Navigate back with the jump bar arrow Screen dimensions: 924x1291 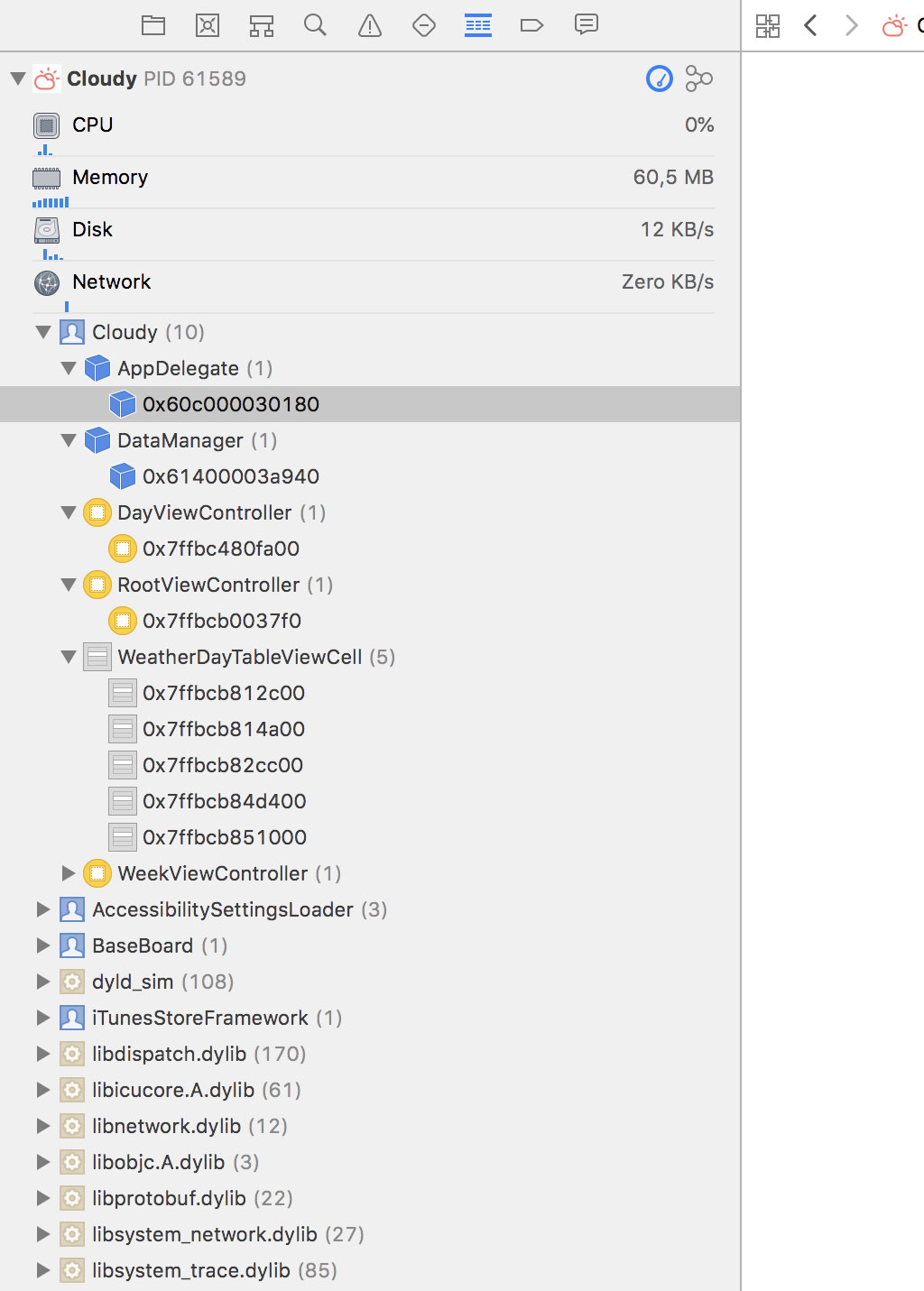pos(810,26)
